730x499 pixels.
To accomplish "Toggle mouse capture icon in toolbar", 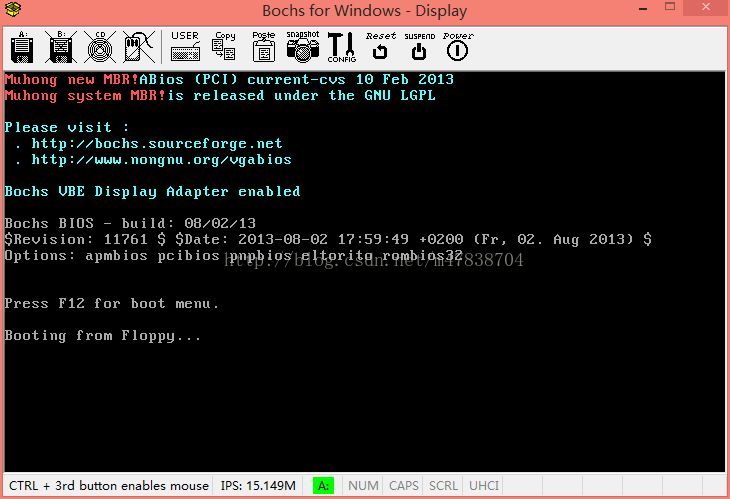I will tap(139, 47).
